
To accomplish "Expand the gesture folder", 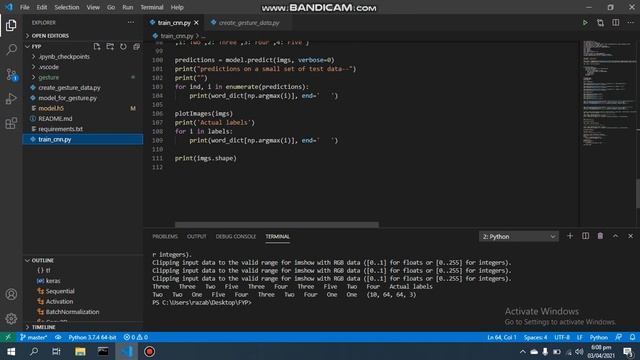I will pos(49,77).
